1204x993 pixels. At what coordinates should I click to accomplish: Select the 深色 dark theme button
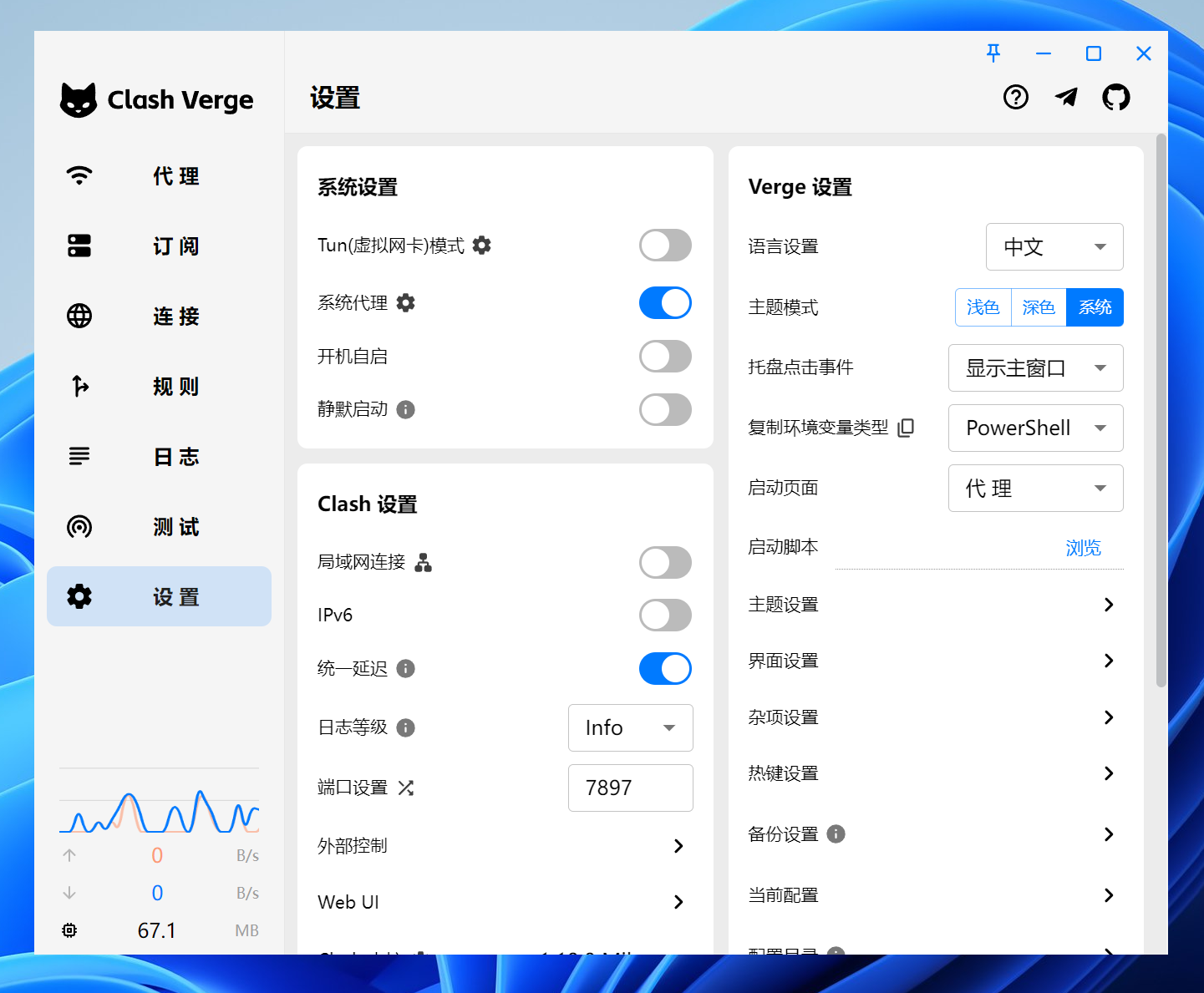coord(1039,307)
